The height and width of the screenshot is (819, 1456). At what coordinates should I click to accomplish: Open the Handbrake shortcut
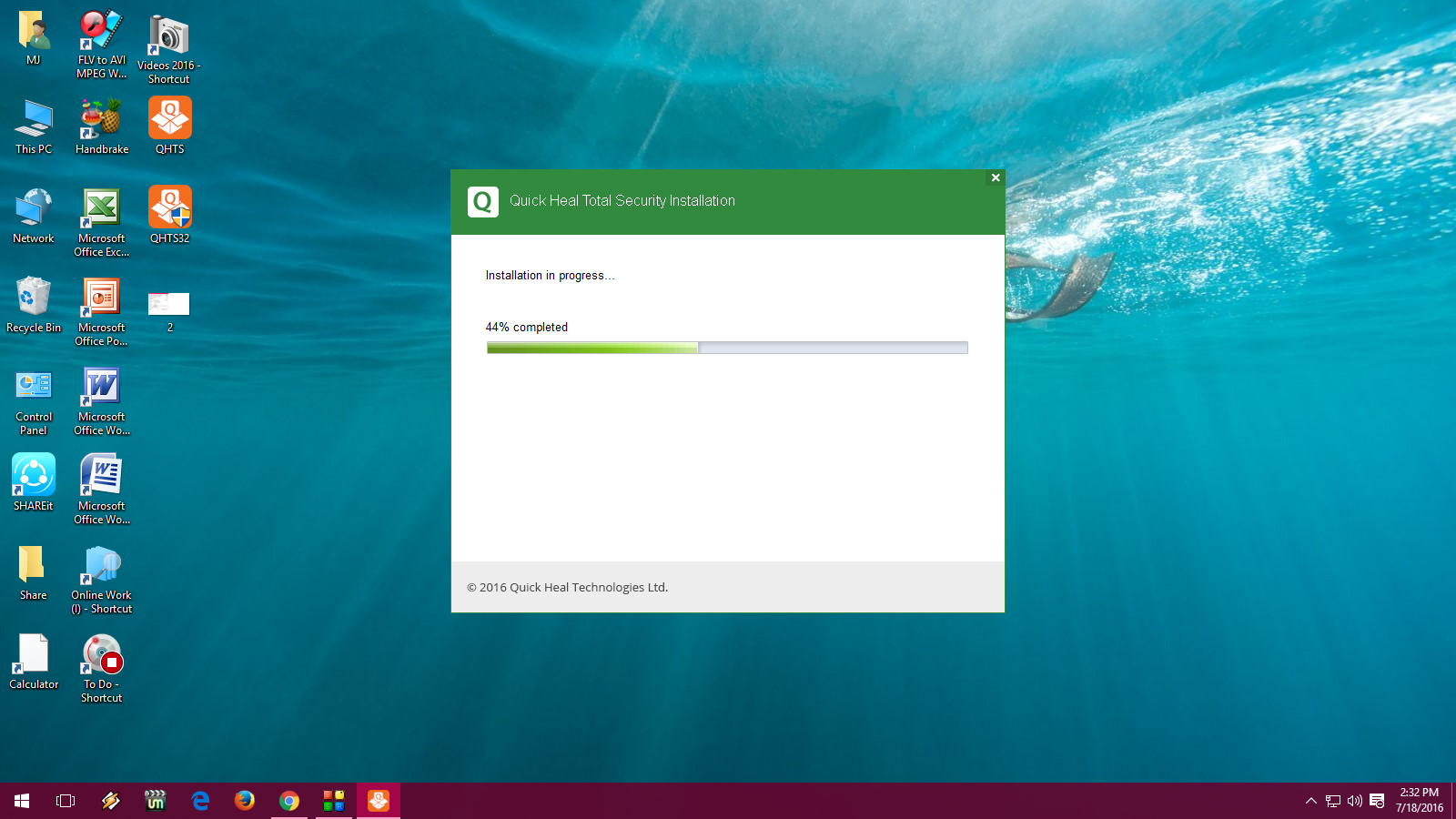coord(101,118)
